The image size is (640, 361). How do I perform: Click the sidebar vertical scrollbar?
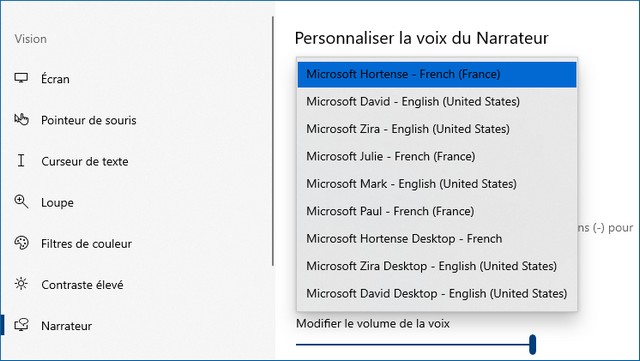point(273,141)
